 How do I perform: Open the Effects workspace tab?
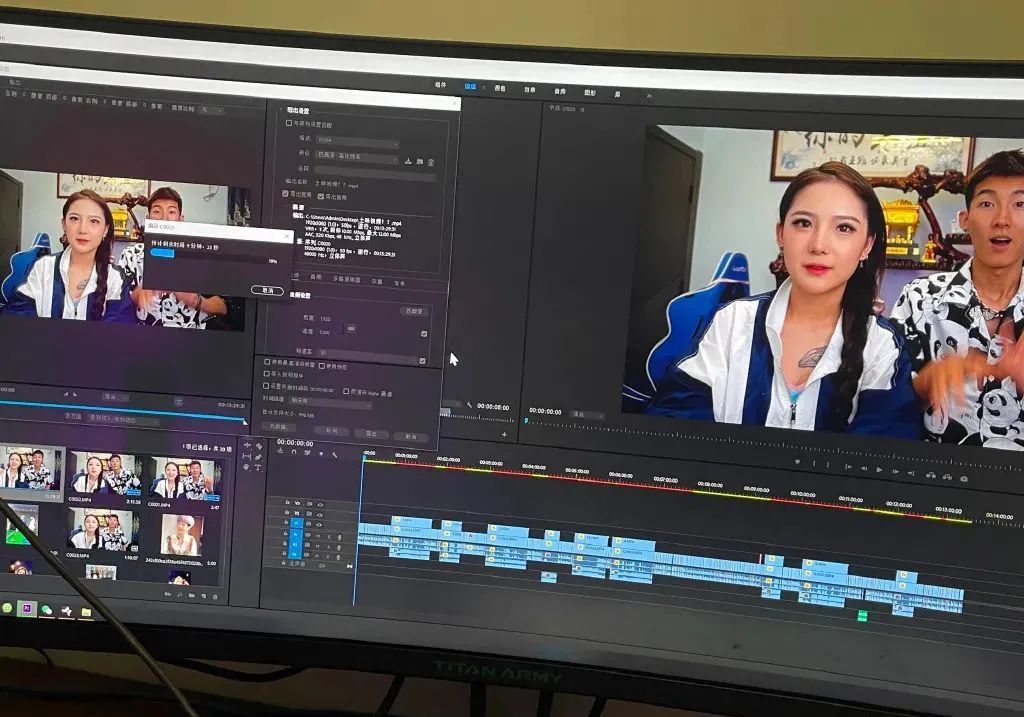(530, 89)
